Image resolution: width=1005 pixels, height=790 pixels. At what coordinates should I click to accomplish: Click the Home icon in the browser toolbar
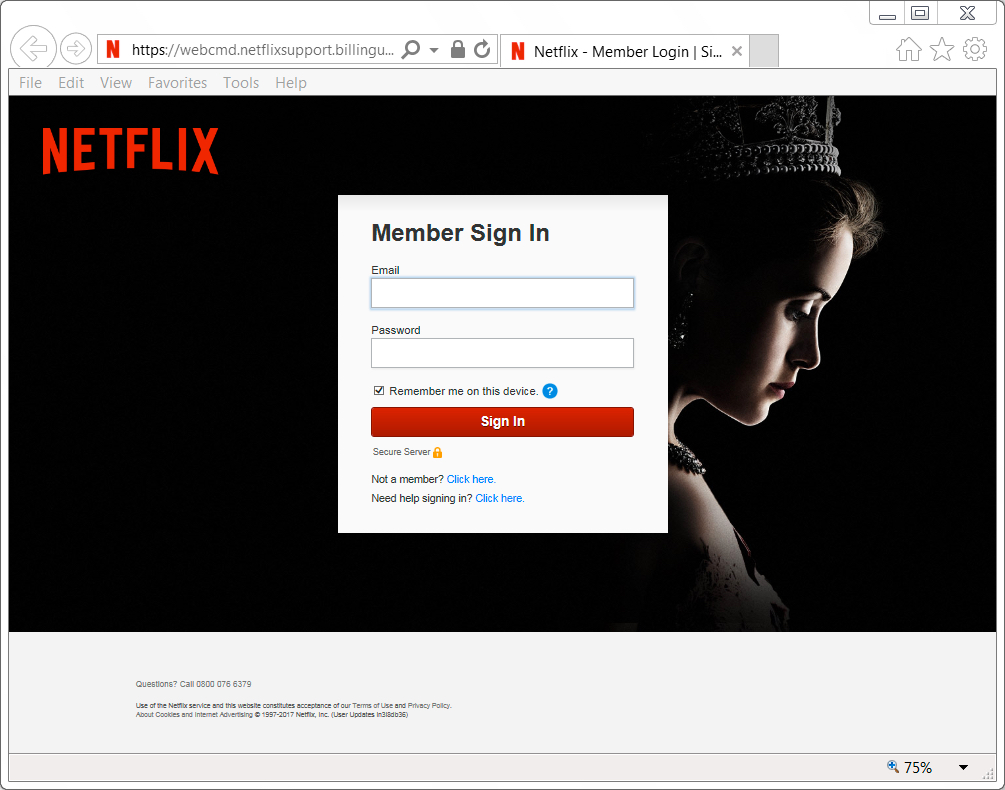coord(909,49)
